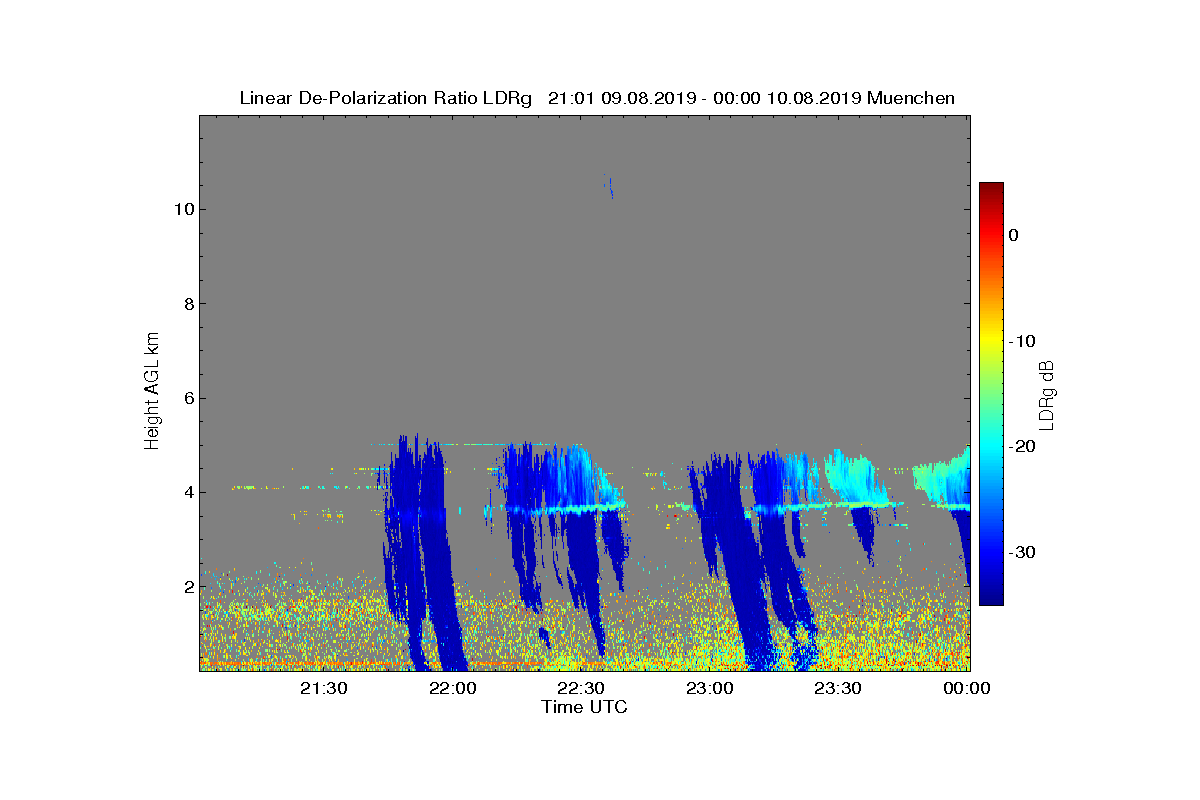
Task: Select the 22:30 time tick label
Action: 581,688
